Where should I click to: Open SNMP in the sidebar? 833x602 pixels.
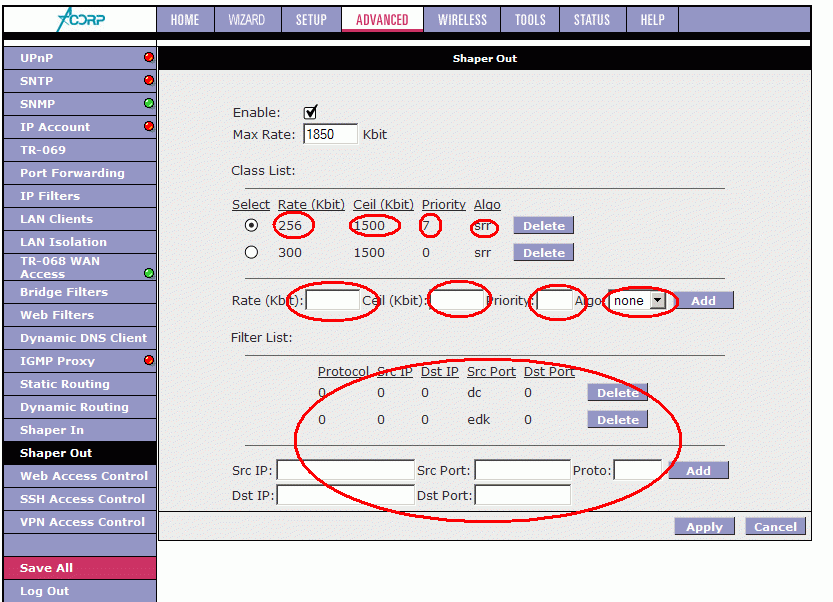pyautogui.click(x=80, y=104)
